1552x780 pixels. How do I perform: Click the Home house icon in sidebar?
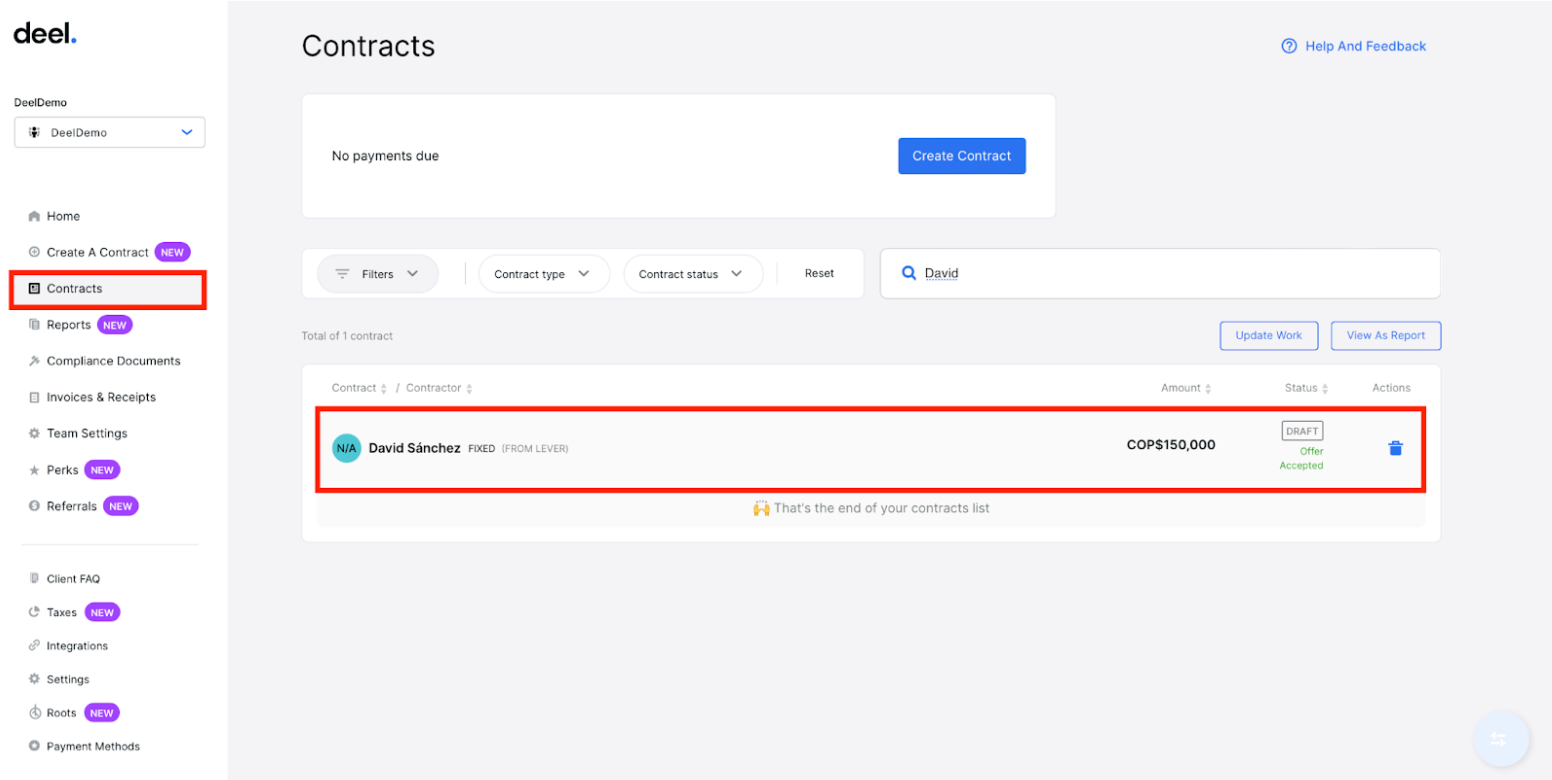coord(34,216)
